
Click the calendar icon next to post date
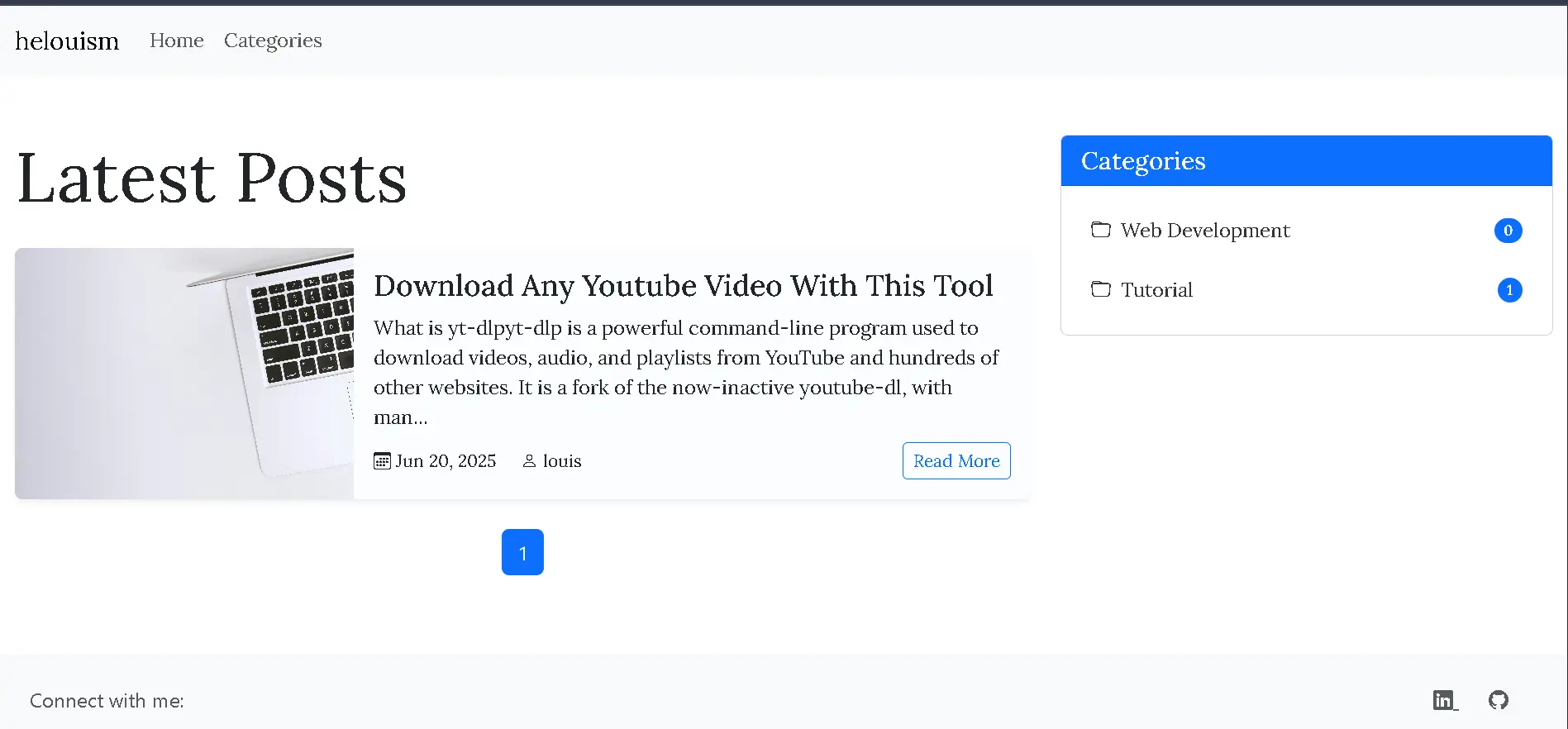382,461
